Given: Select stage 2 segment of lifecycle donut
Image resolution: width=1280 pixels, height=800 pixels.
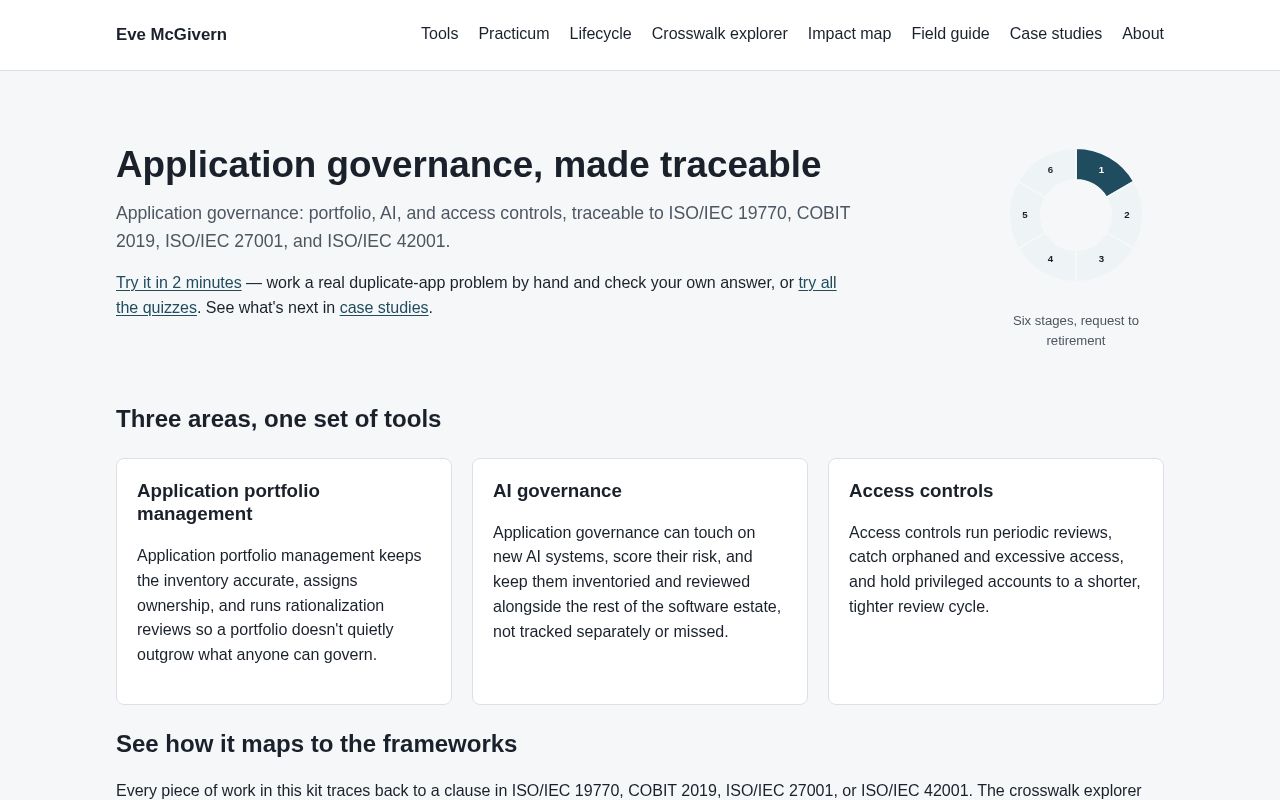Looking at the screenshot, I should pyautogui.click(x=1127, y=215).
